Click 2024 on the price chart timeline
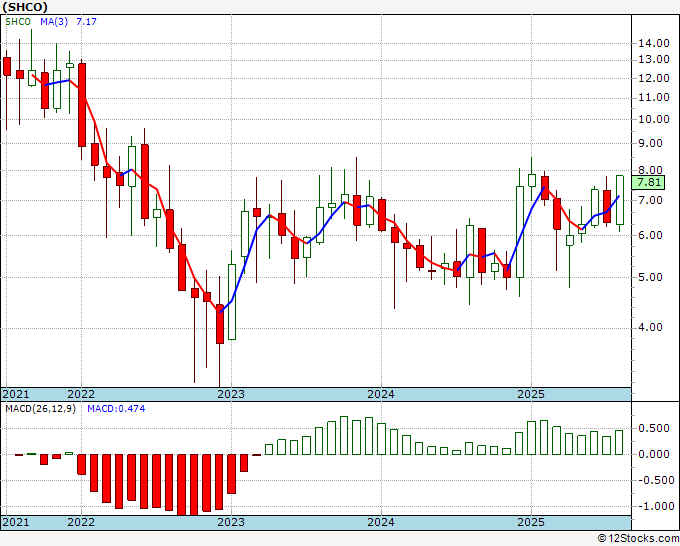Viewport: 680px width, 546px height. pos(381,394)
